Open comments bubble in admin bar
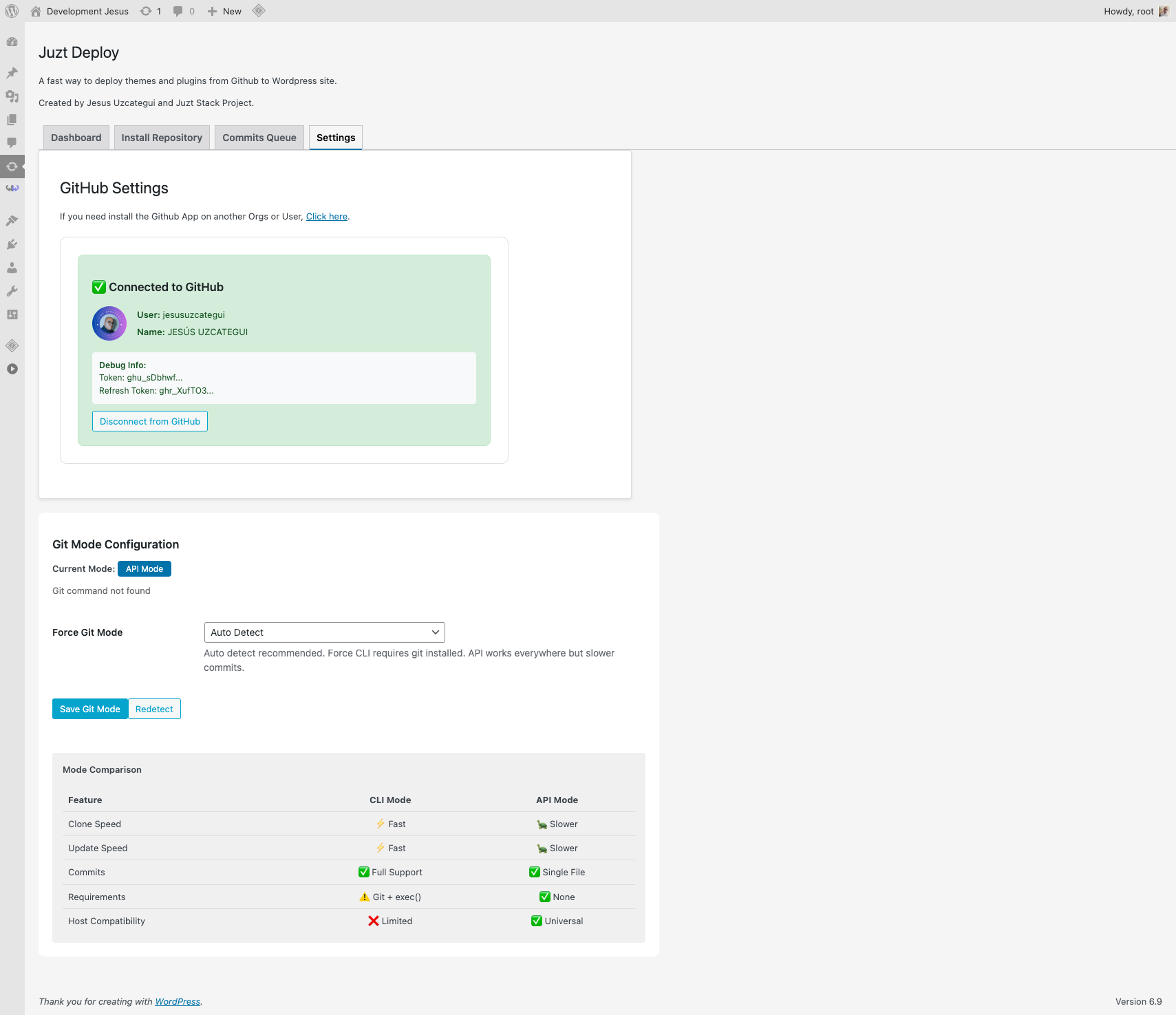 click(x=184, y=11)
